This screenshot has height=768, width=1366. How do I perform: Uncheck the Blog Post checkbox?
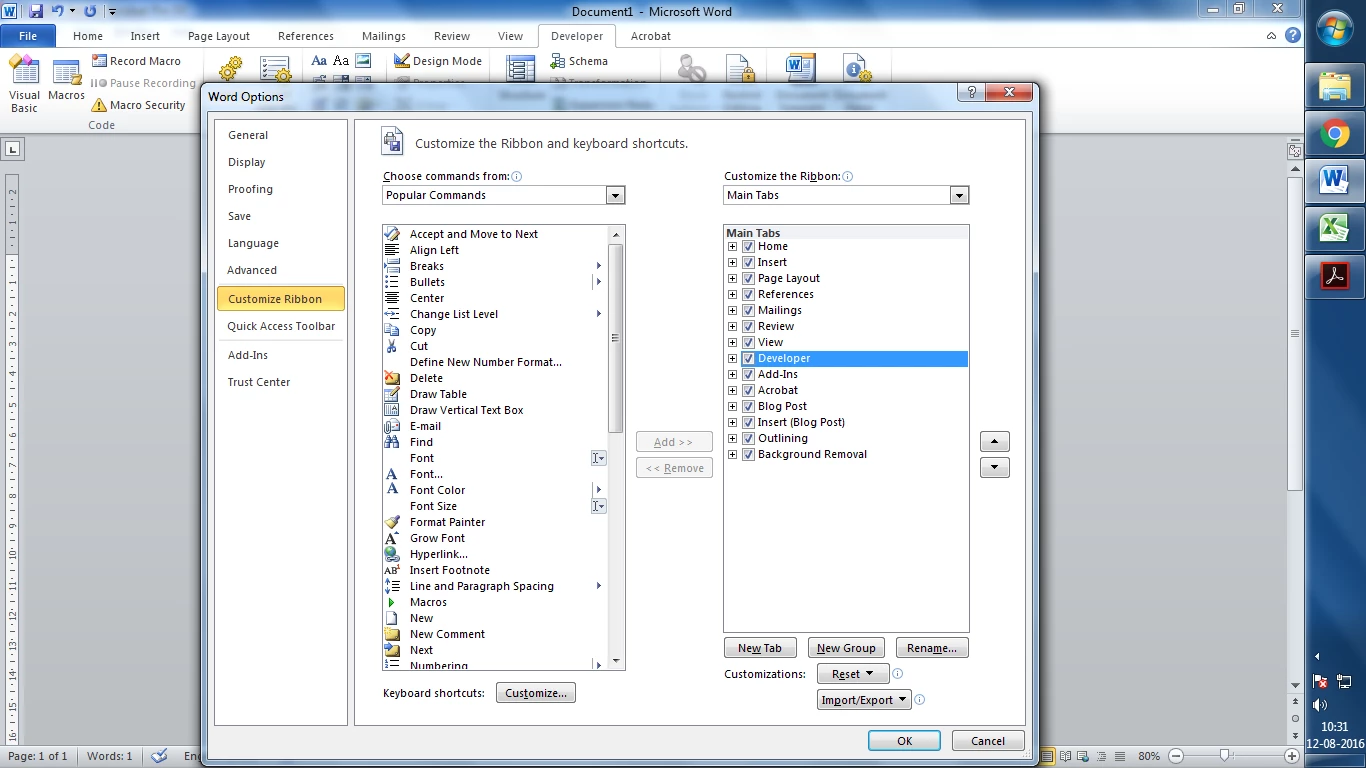[748, 406]
